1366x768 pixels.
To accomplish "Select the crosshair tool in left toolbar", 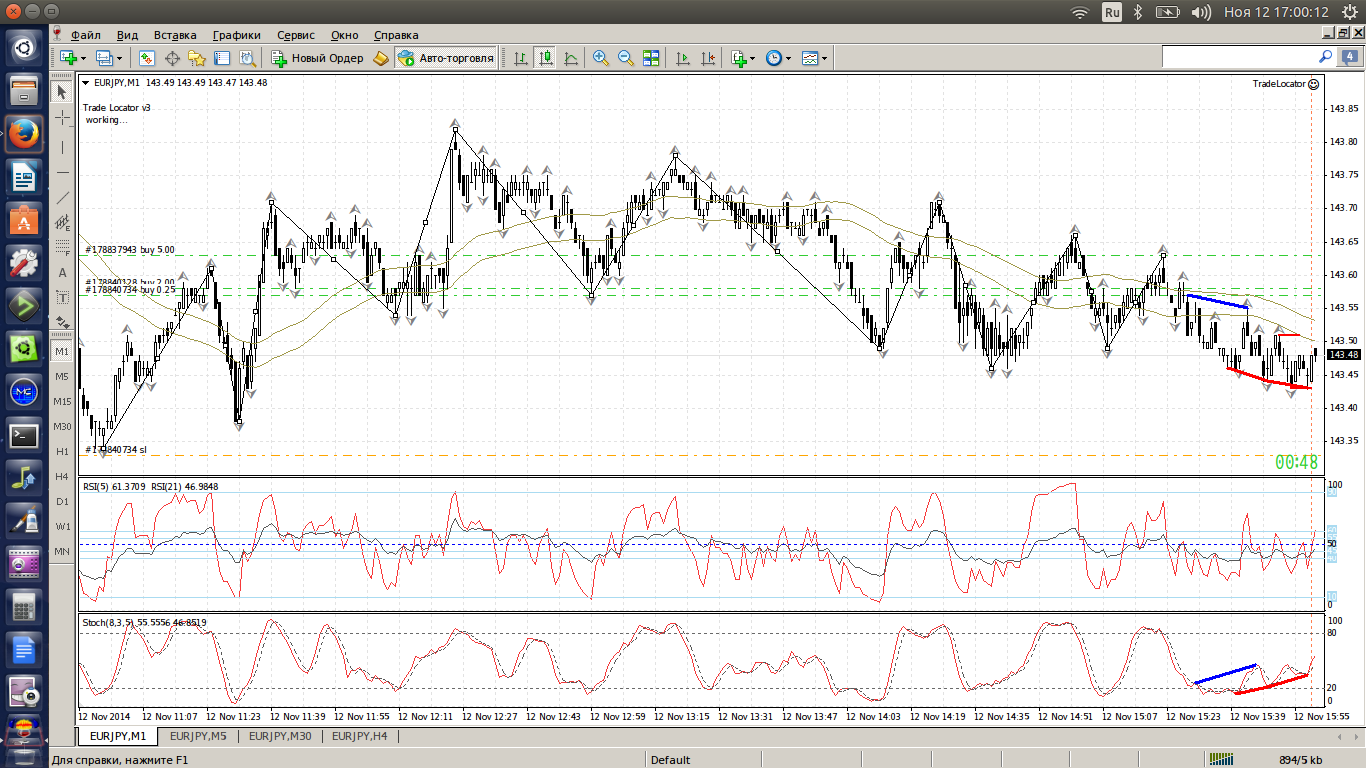I will click(63, 118).
